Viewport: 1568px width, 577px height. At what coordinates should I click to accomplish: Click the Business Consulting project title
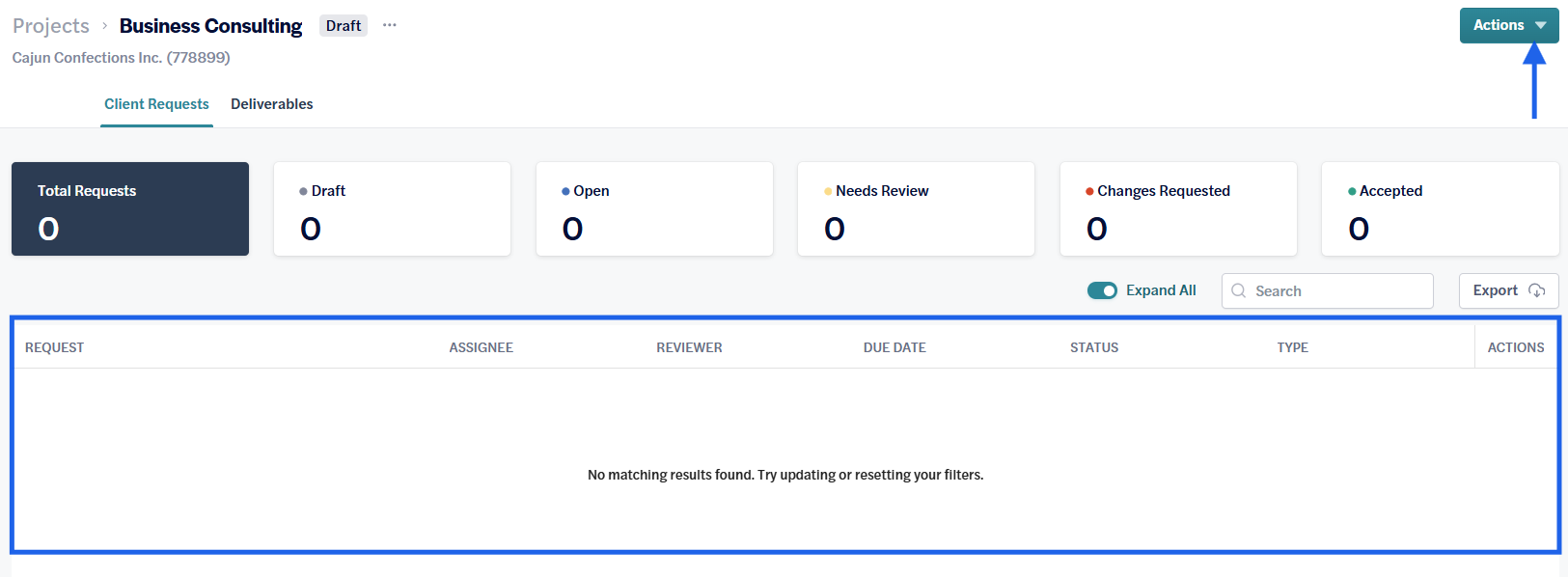tap(210, 26)
